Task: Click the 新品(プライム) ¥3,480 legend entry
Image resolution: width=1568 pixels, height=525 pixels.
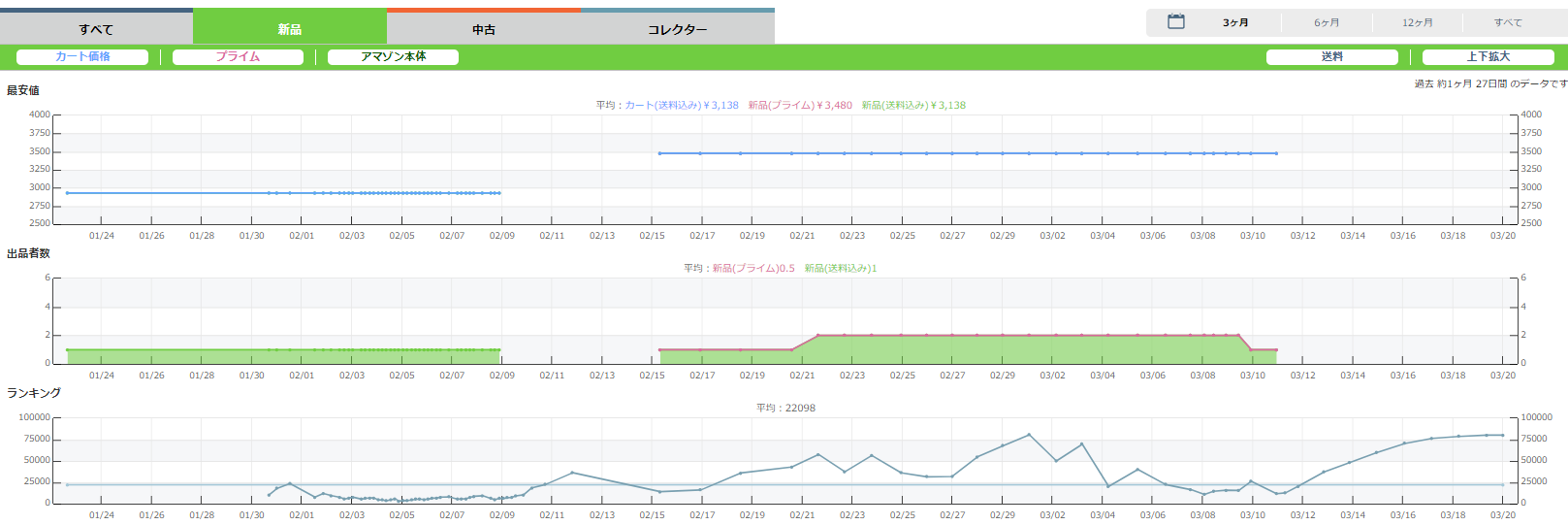Action: point(800,105)
